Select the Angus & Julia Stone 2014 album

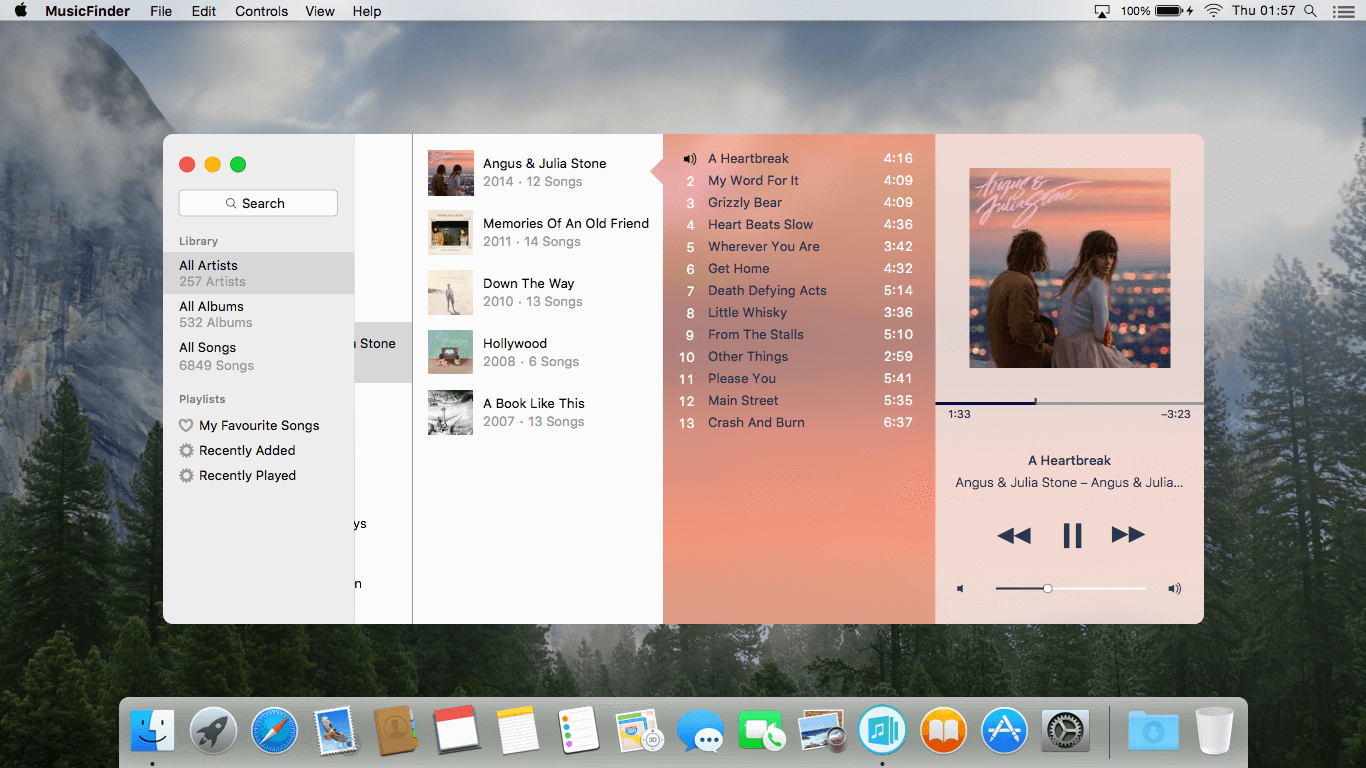[x=538, y=172]
